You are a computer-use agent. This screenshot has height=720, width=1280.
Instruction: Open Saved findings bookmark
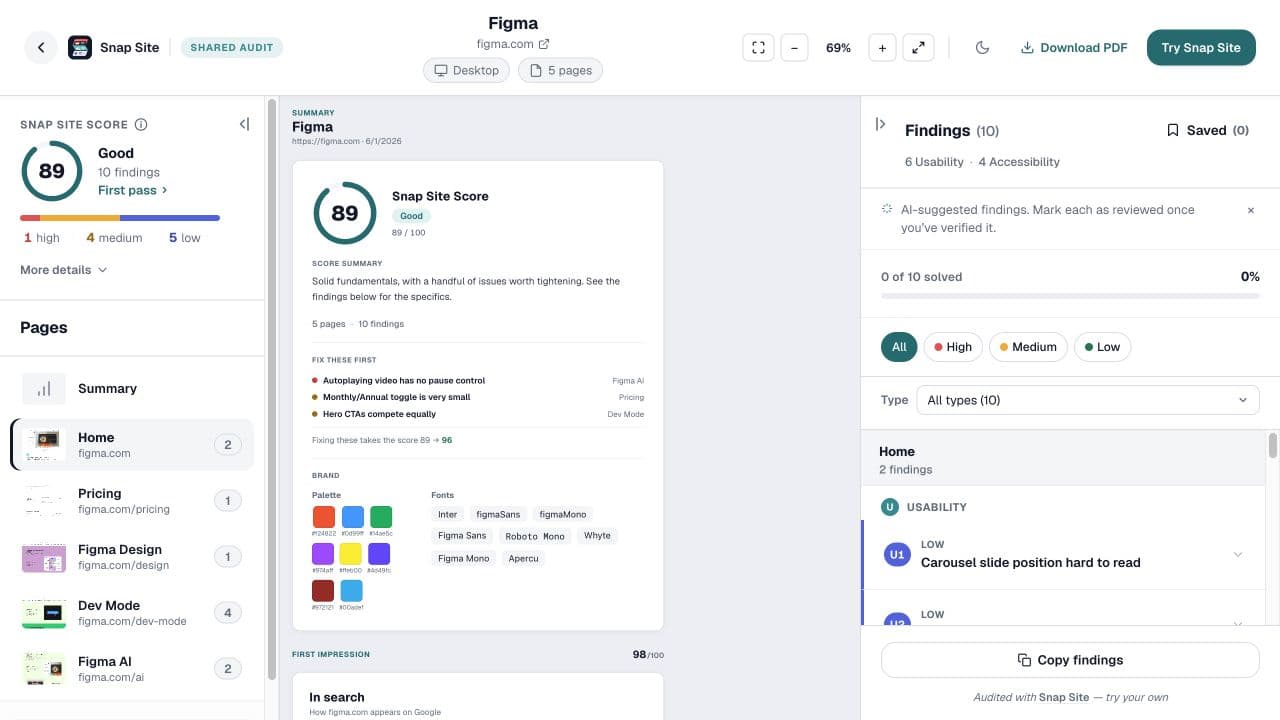coord(1208,130)
